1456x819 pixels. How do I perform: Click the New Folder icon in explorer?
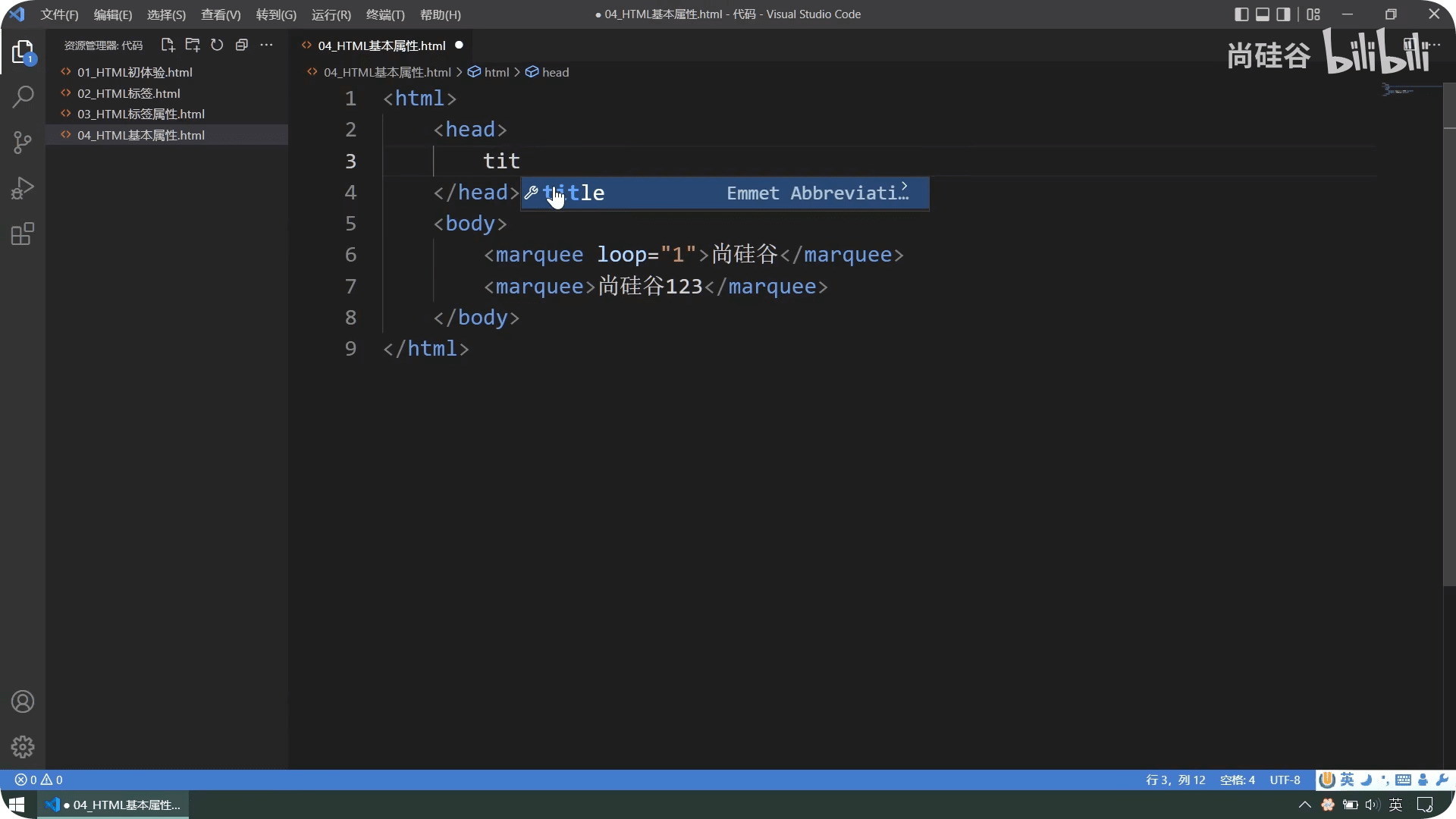point(193,45)
